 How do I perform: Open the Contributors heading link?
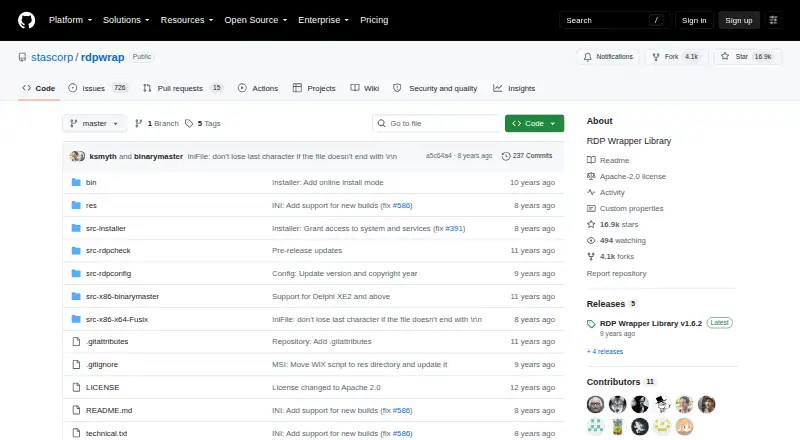pos(620,382)
